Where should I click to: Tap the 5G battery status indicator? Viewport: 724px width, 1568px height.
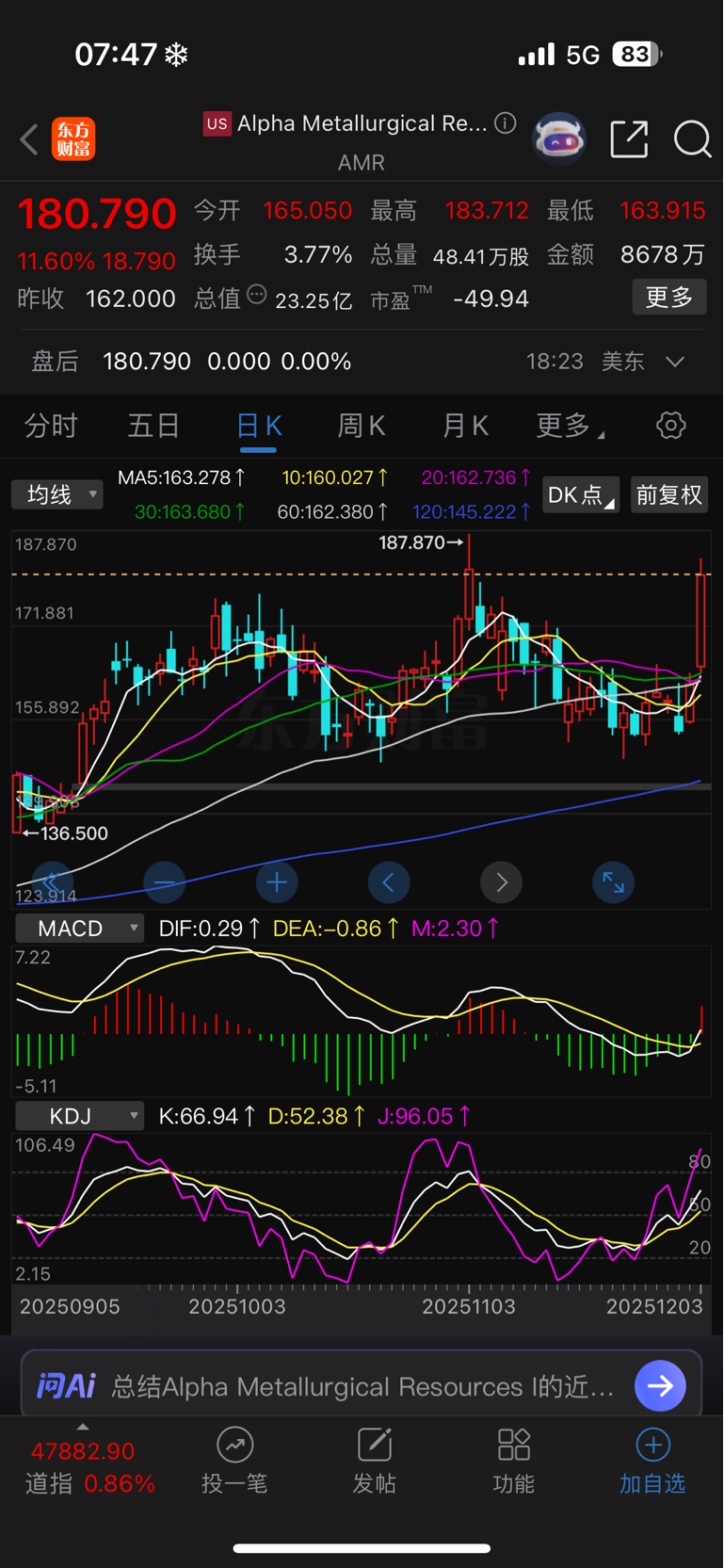tap(615, 55)
